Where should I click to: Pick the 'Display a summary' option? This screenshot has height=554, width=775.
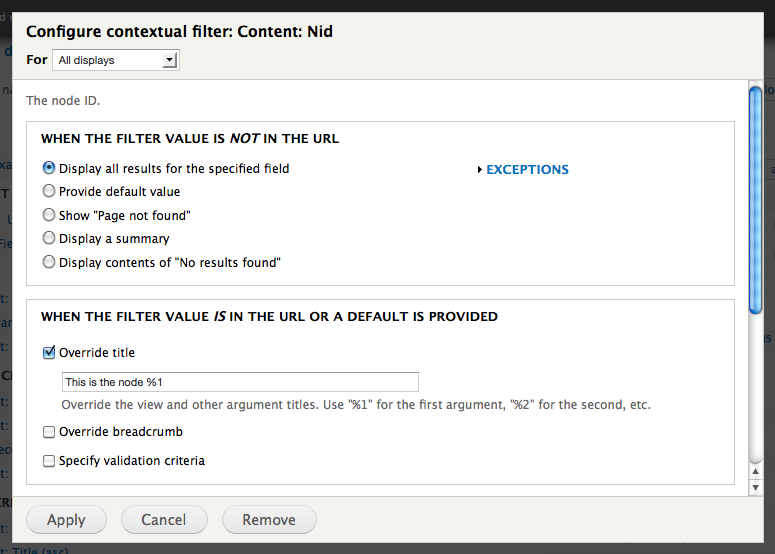[x=49, y=239]
